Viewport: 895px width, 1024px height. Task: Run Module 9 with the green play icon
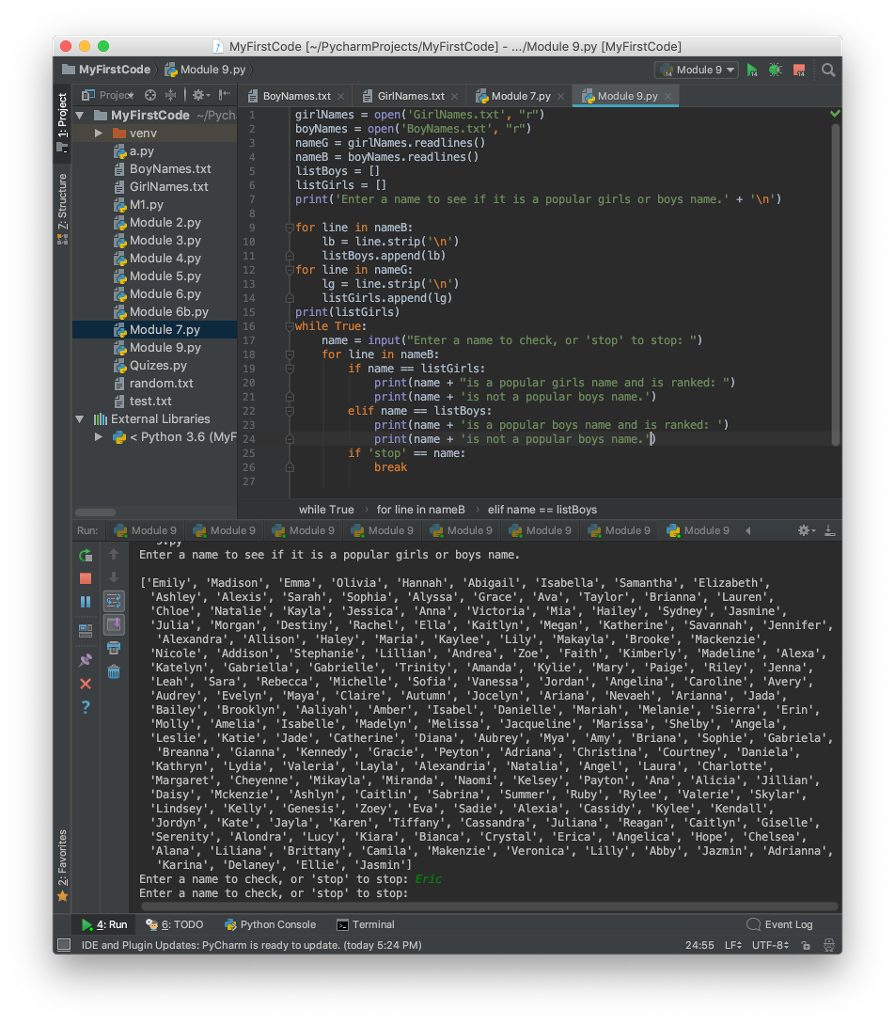tap(752, 70)
